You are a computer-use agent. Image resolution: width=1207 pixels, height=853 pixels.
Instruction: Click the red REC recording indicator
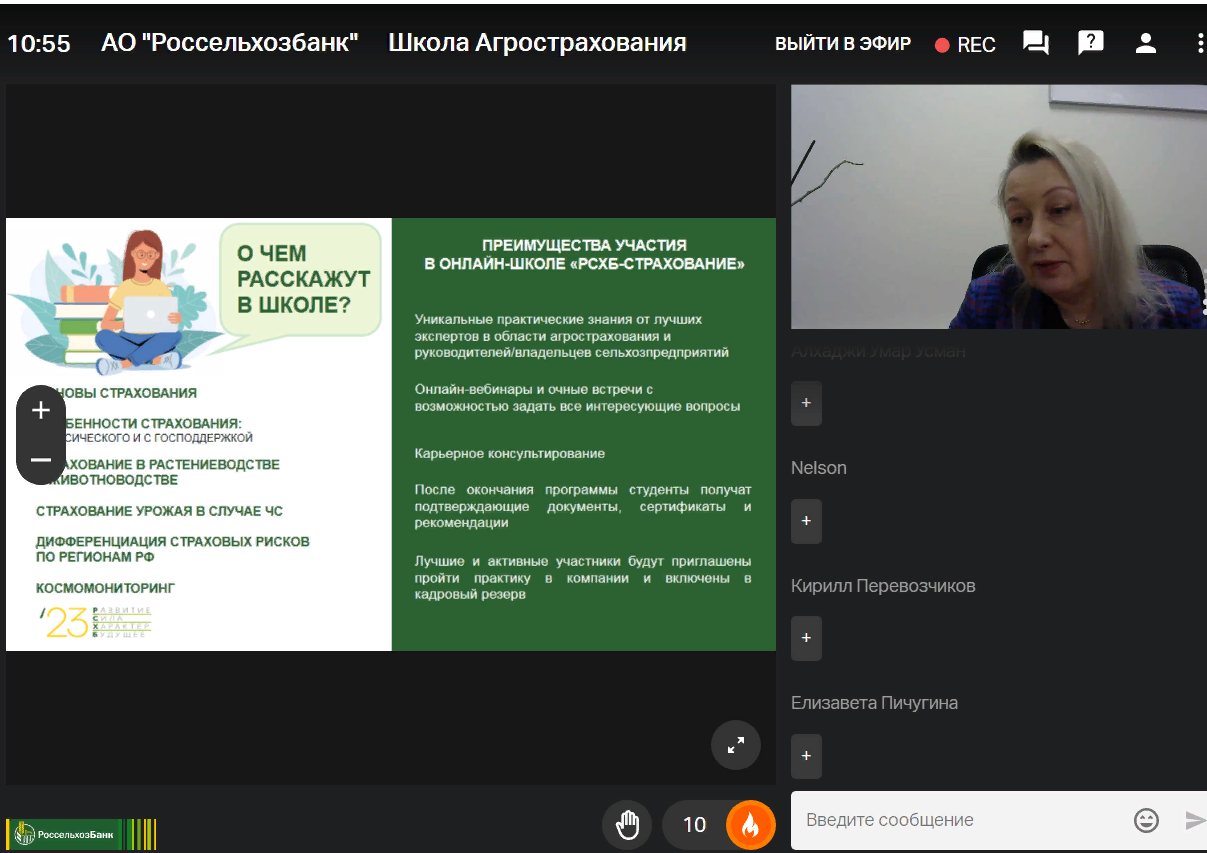coord(965,45)
